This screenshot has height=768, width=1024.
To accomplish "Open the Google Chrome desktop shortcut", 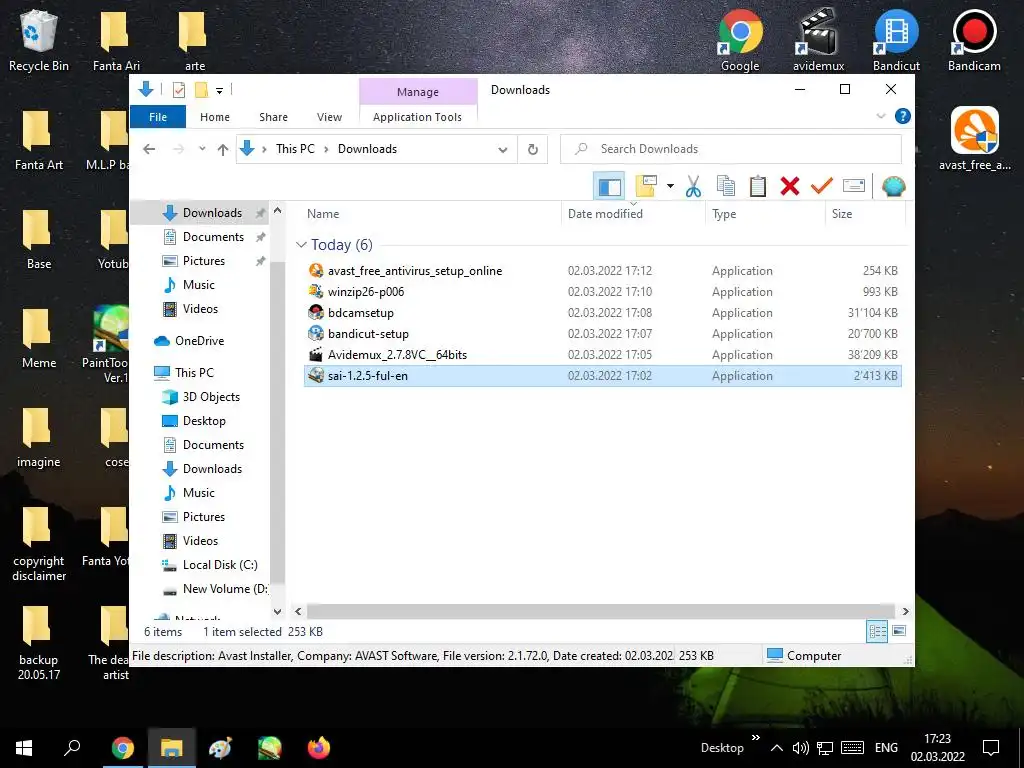I will (x=740, y=40).
